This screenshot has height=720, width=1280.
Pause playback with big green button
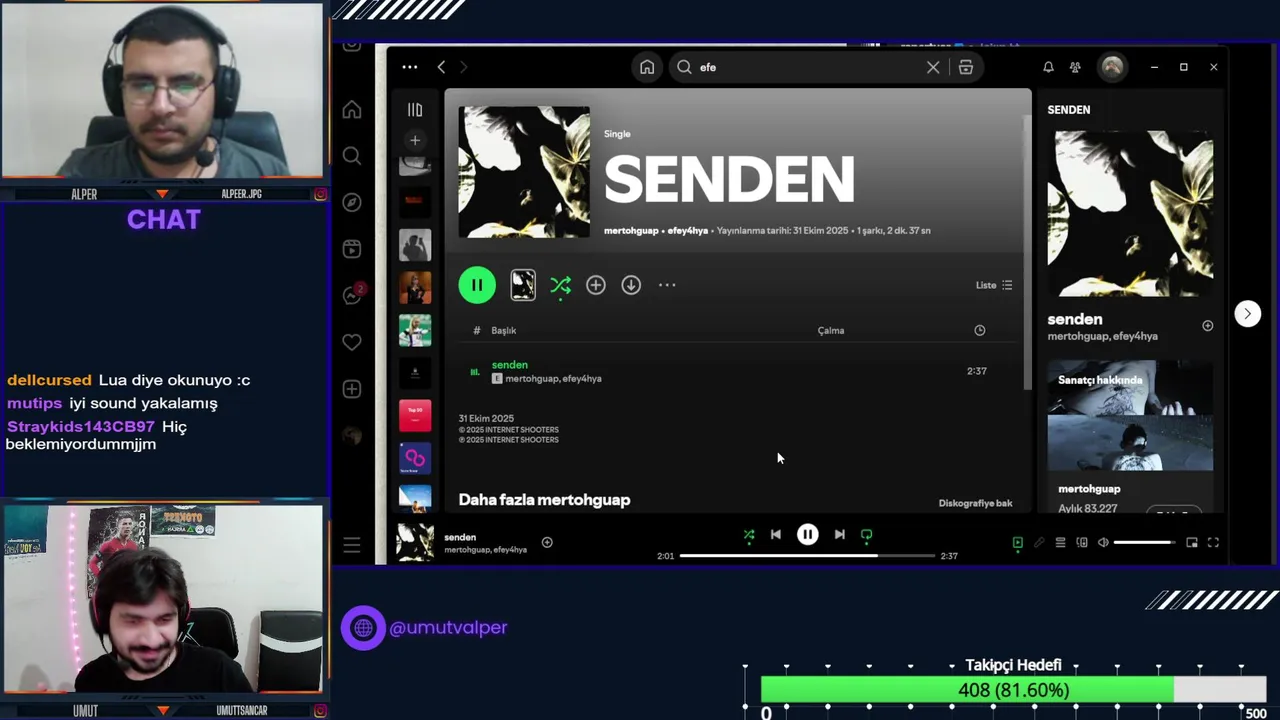point(477,285)
